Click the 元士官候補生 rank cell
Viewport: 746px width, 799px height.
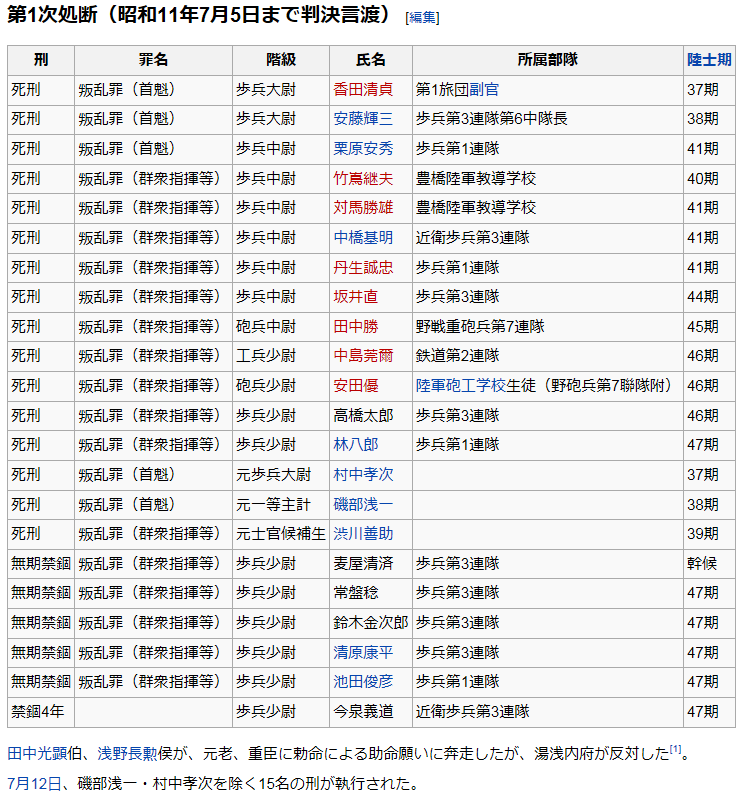click(x=281, y=534)
